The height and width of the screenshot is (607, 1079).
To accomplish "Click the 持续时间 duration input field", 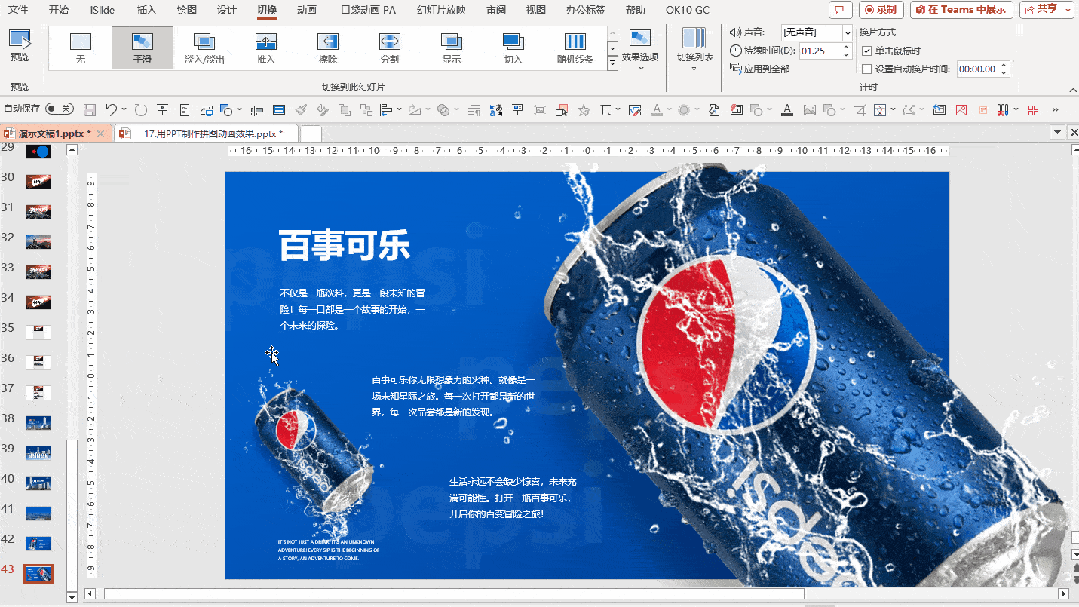I will click(820, 51).
